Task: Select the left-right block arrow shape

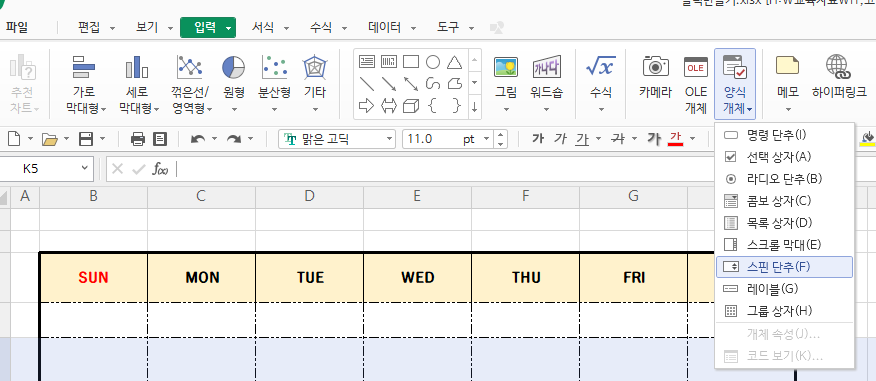Action: tap(389, 106)
